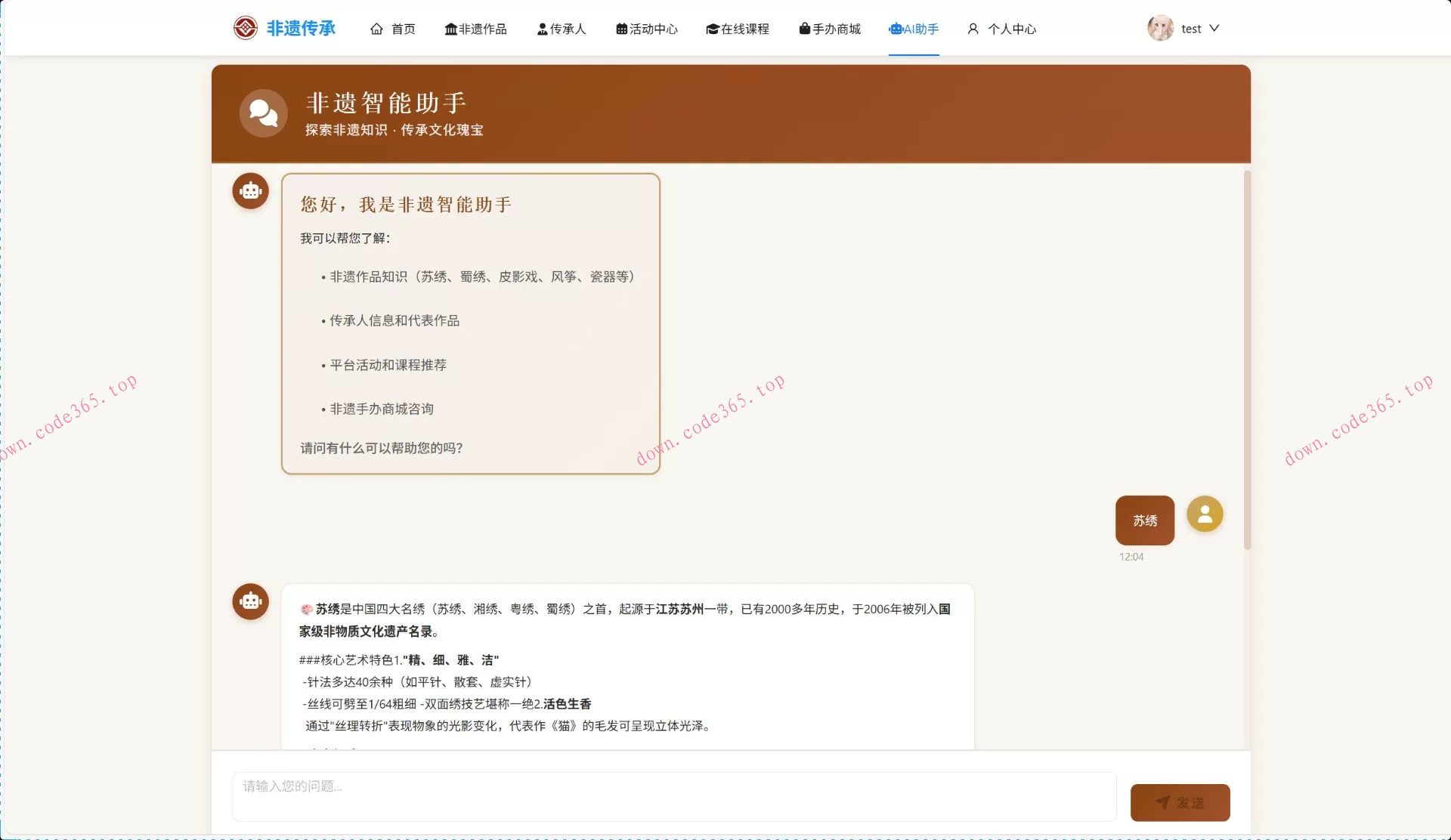Image resolution: width=1451 pixels, height=840 pixels.
Task: Select the home icon beside 首页
Action: (377, 29)
